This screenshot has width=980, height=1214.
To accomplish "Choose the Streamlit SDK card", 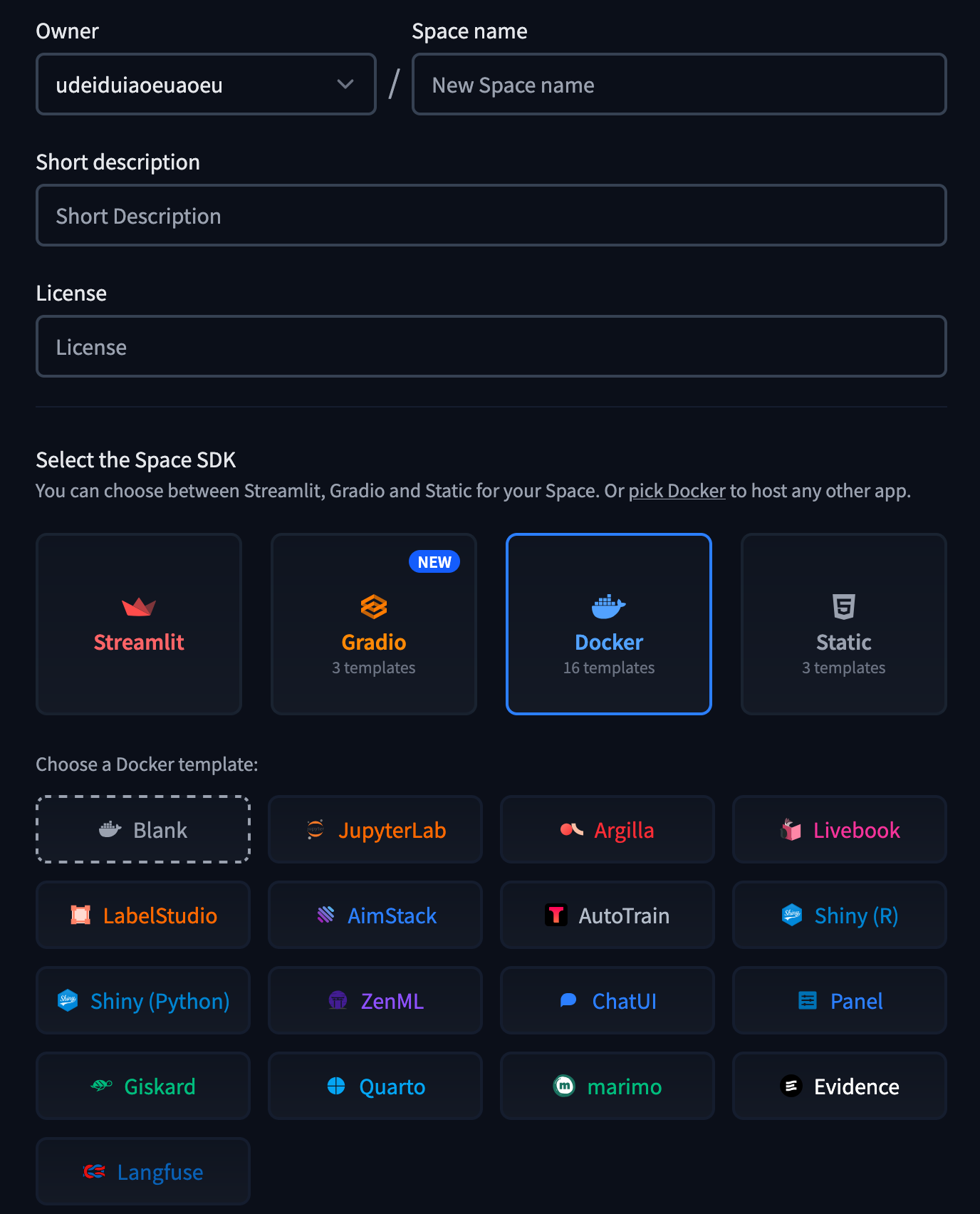I will (139, 624).
